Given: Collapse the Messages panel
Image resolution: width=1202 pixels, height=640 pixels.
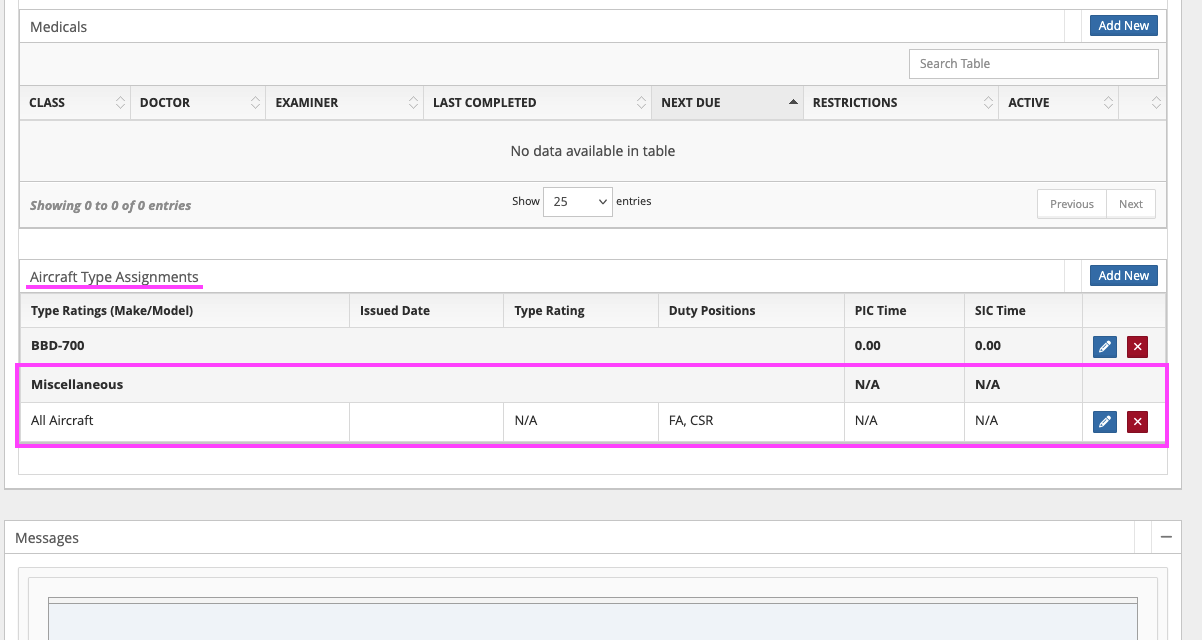Looking at the screenshot, I should coord(1166,537).
